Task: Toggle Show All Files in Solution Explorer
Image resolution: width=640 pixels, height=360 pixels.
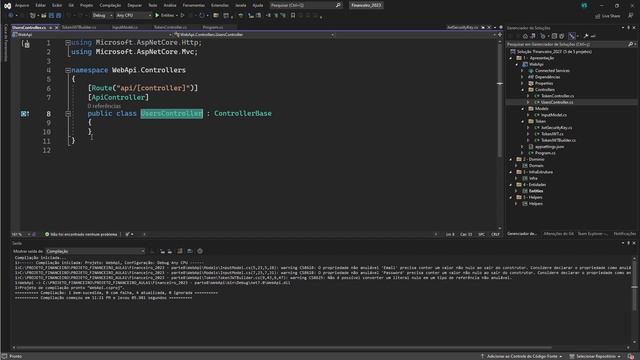Action: point(562,36)
